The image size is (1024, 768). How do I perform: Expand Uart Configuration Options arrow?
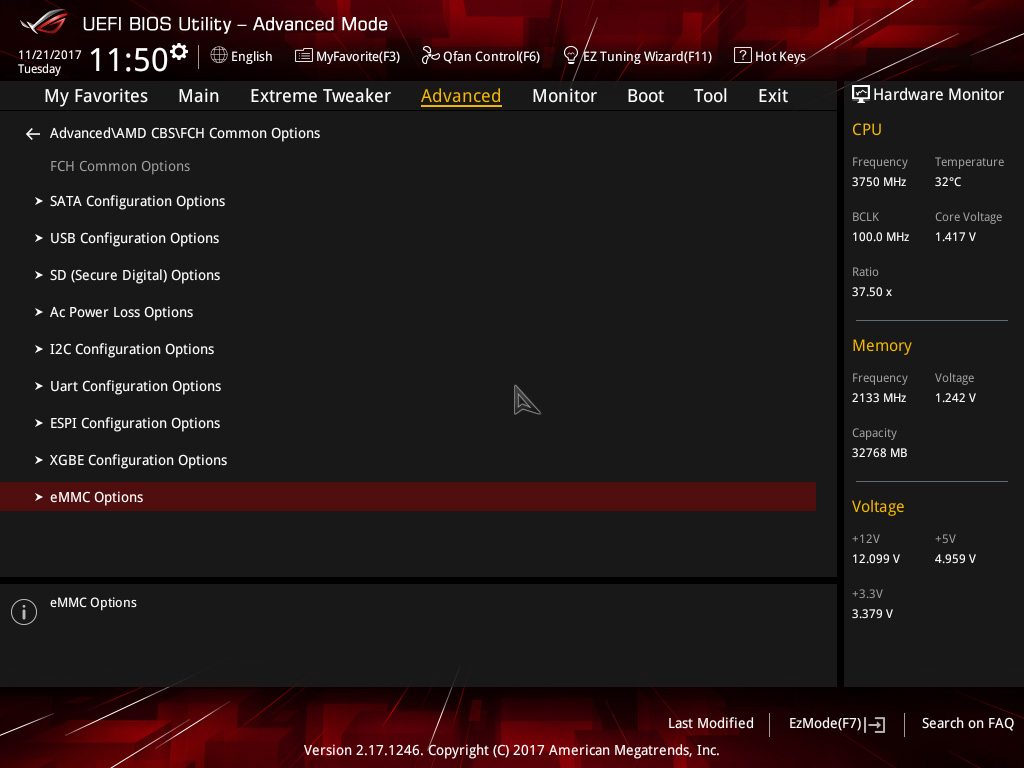(x=39, y=386)
